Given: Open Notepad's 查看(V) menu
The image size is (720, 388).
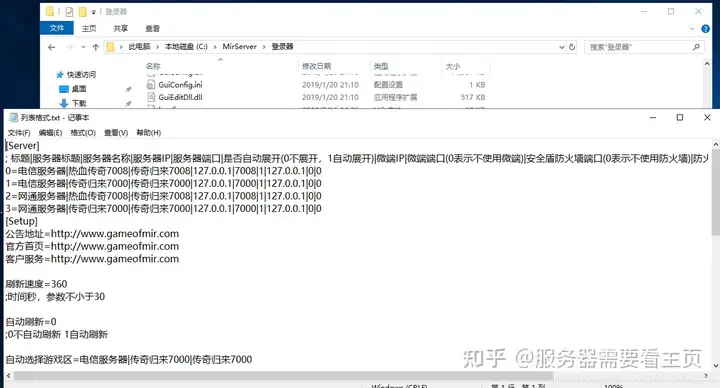Looking at the screenshot, I should coord(116,133).
